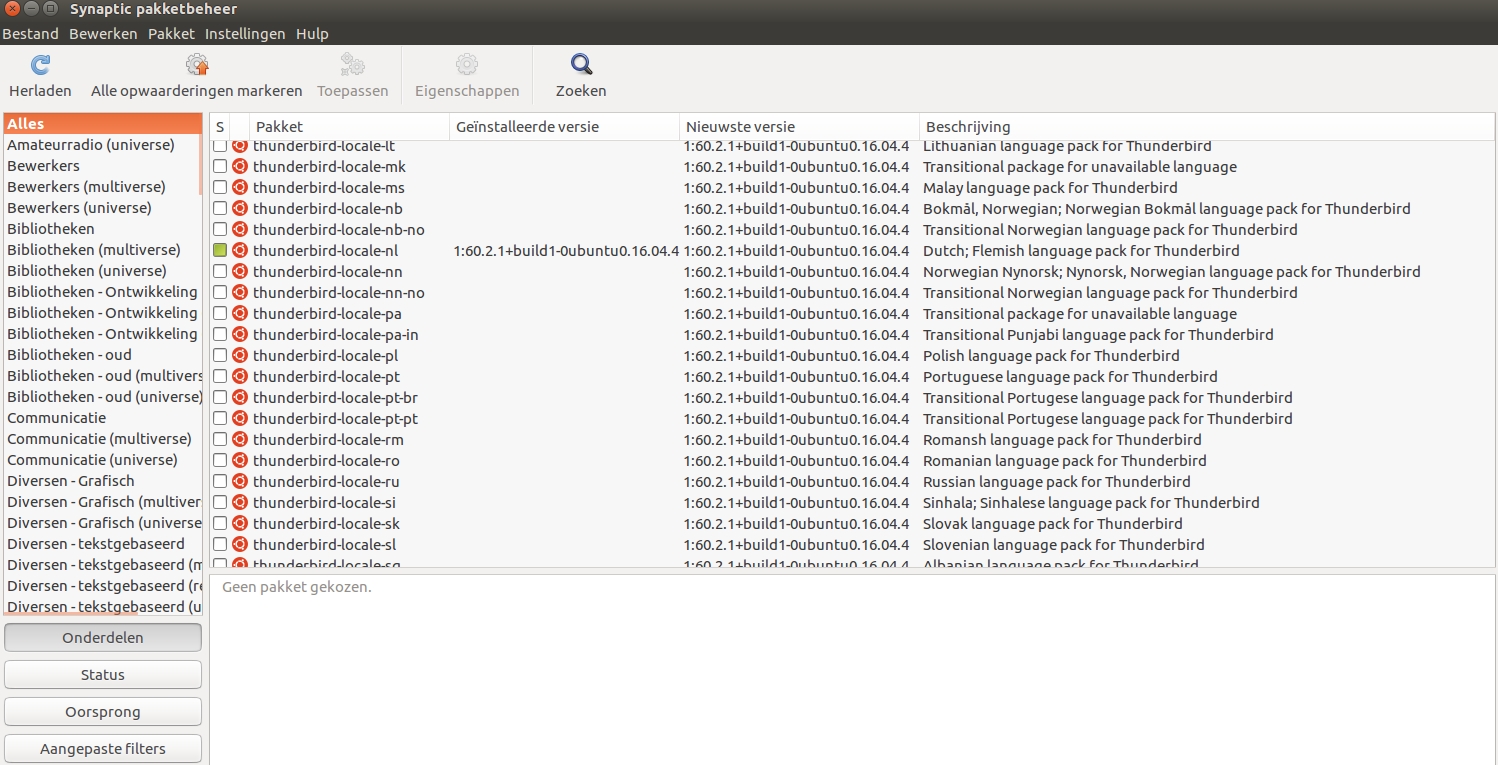Click the green installed checkbox of thunderbird-locale-nl

click(x=220, y=251)
